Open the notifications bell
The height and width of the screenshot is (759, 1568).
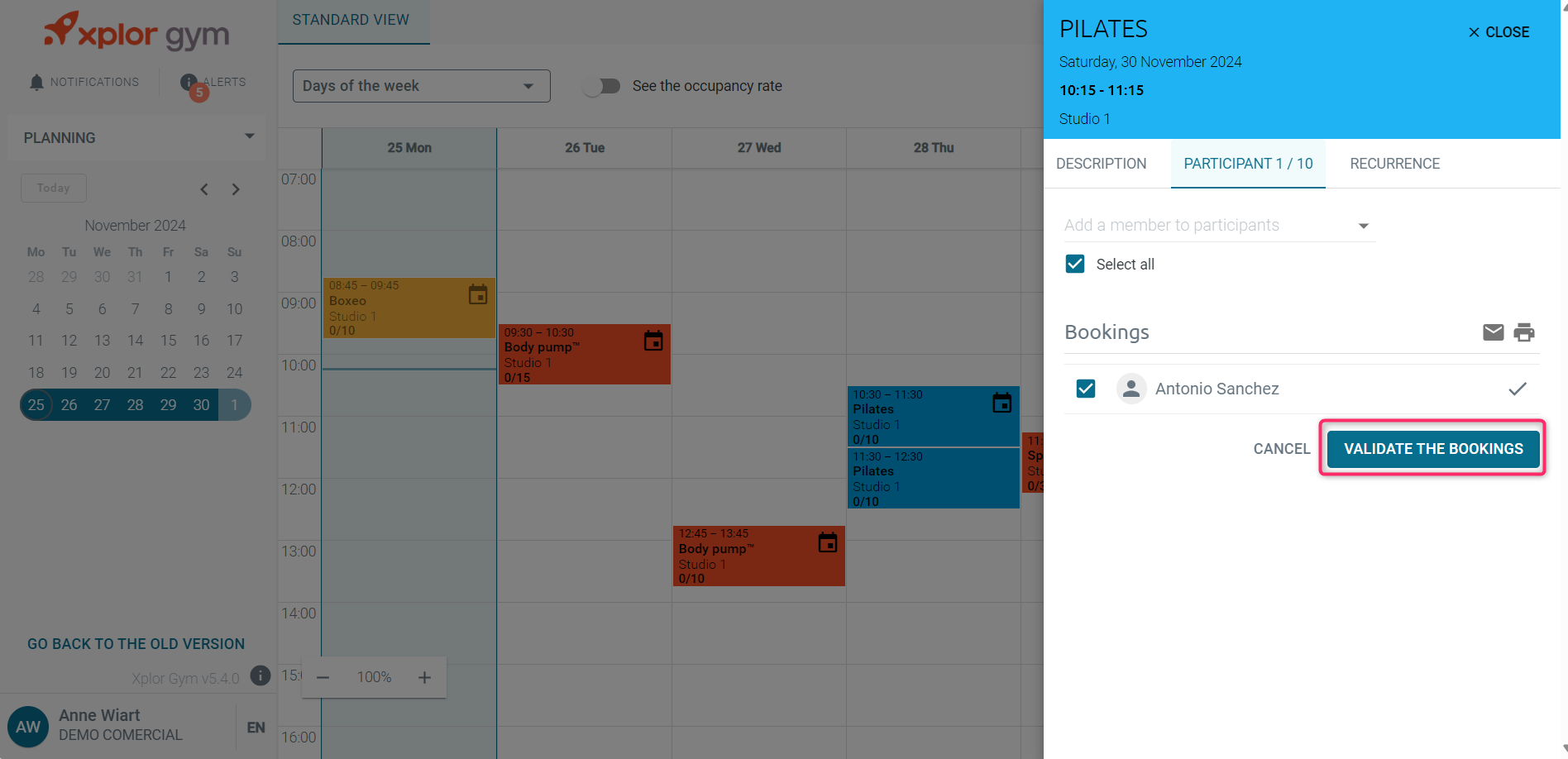click(36, 82)
